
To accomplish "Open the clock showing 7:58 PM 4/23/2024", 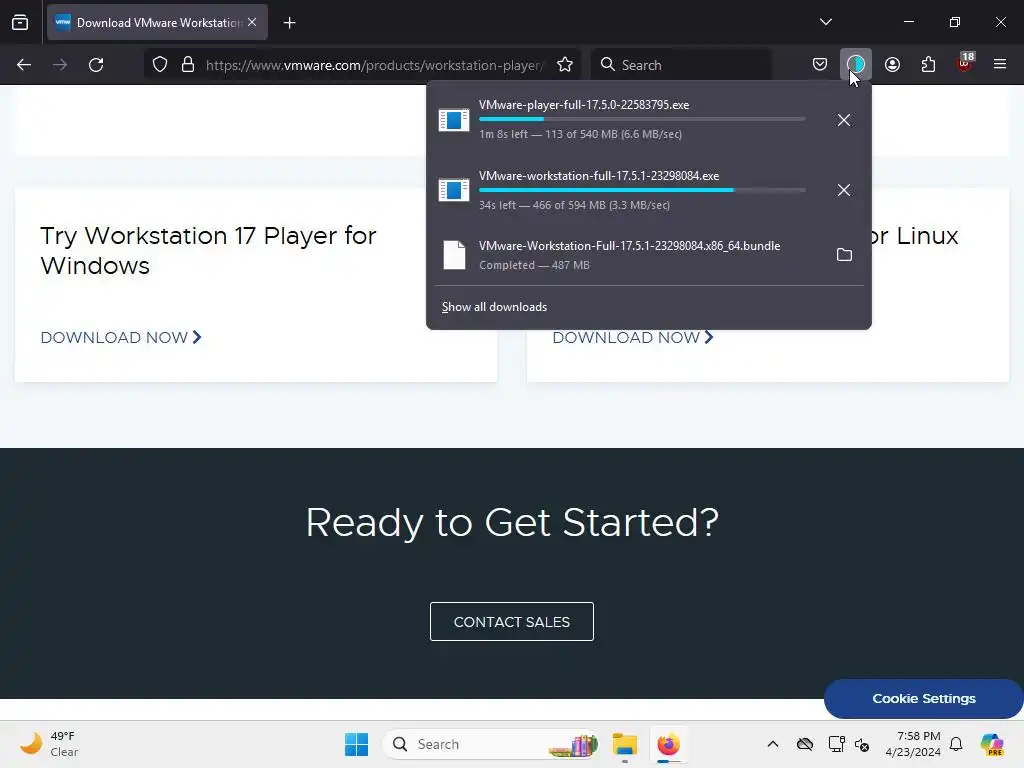I will [913, 744].
